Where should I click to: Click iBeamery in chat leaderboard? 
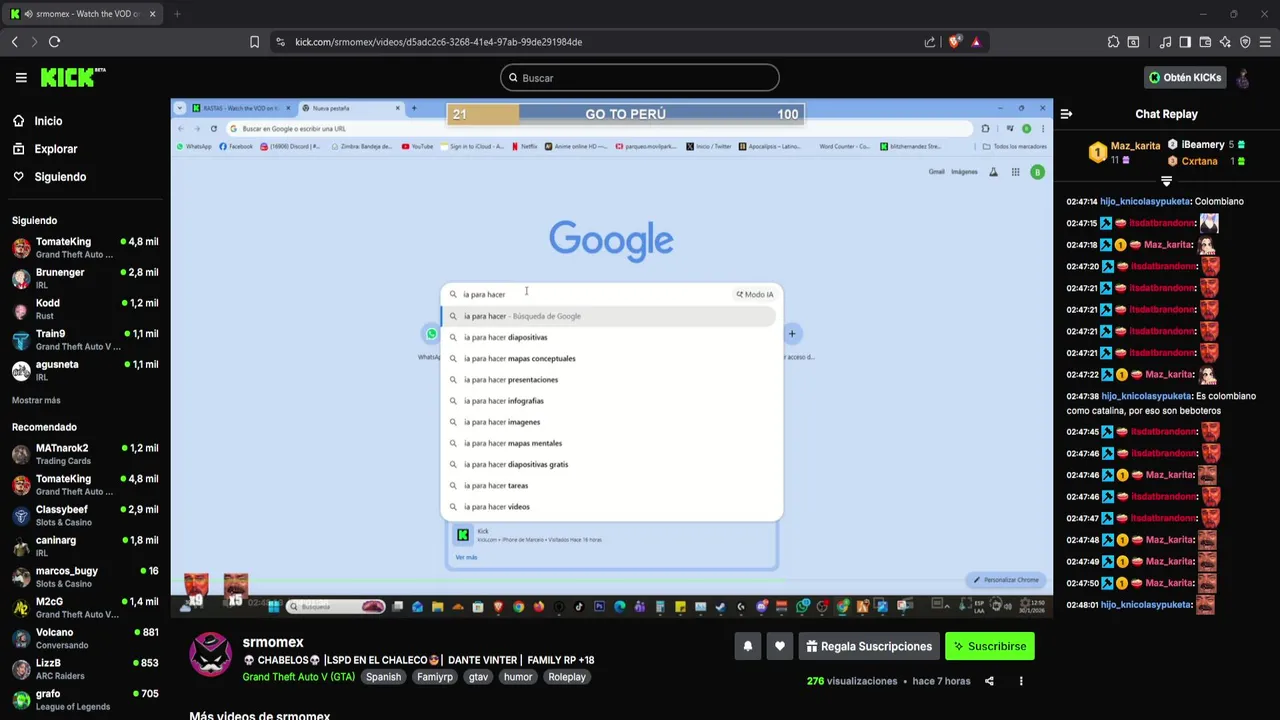[x=1203, y=145]
